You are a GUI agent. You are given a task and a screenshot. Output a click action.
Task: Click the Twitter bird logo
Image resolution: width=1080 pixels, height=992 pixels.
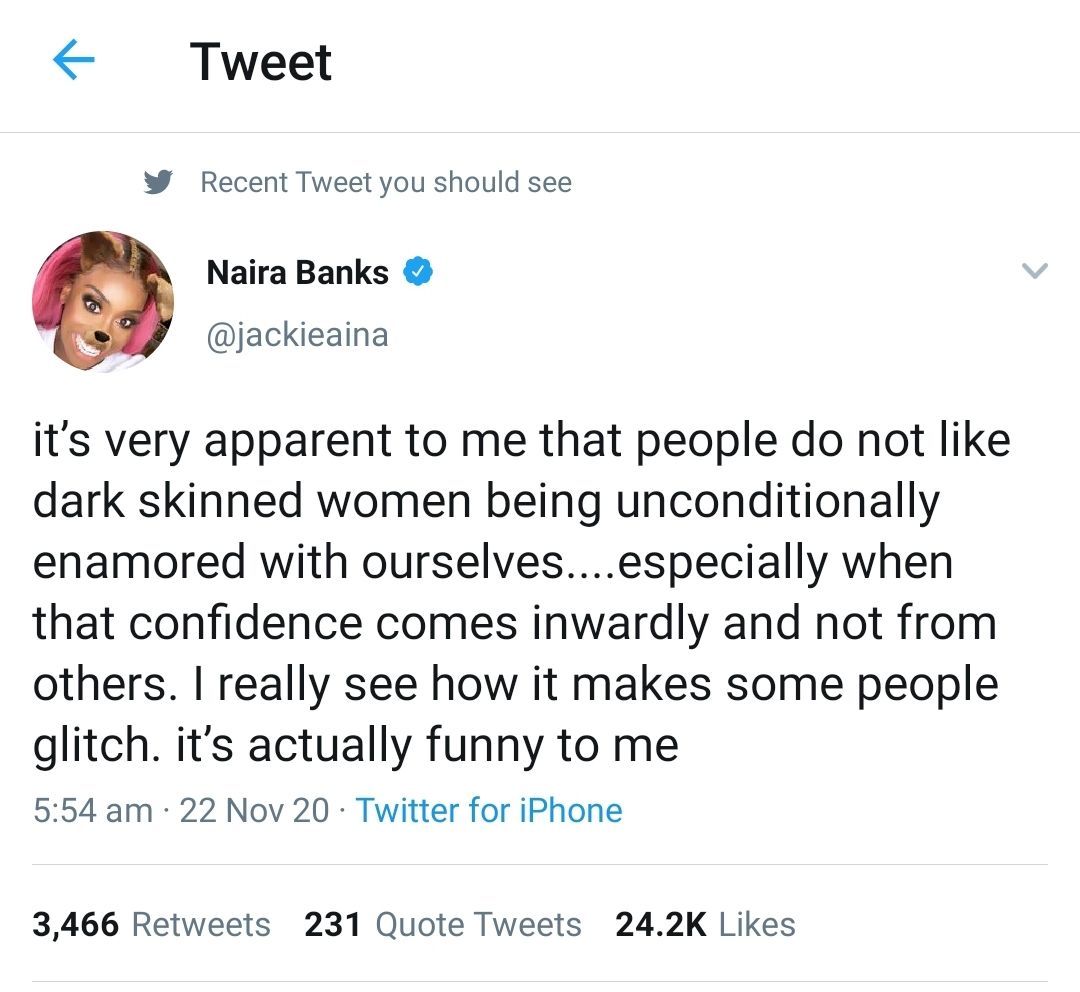pyautogui.click(x=162, y=181)
